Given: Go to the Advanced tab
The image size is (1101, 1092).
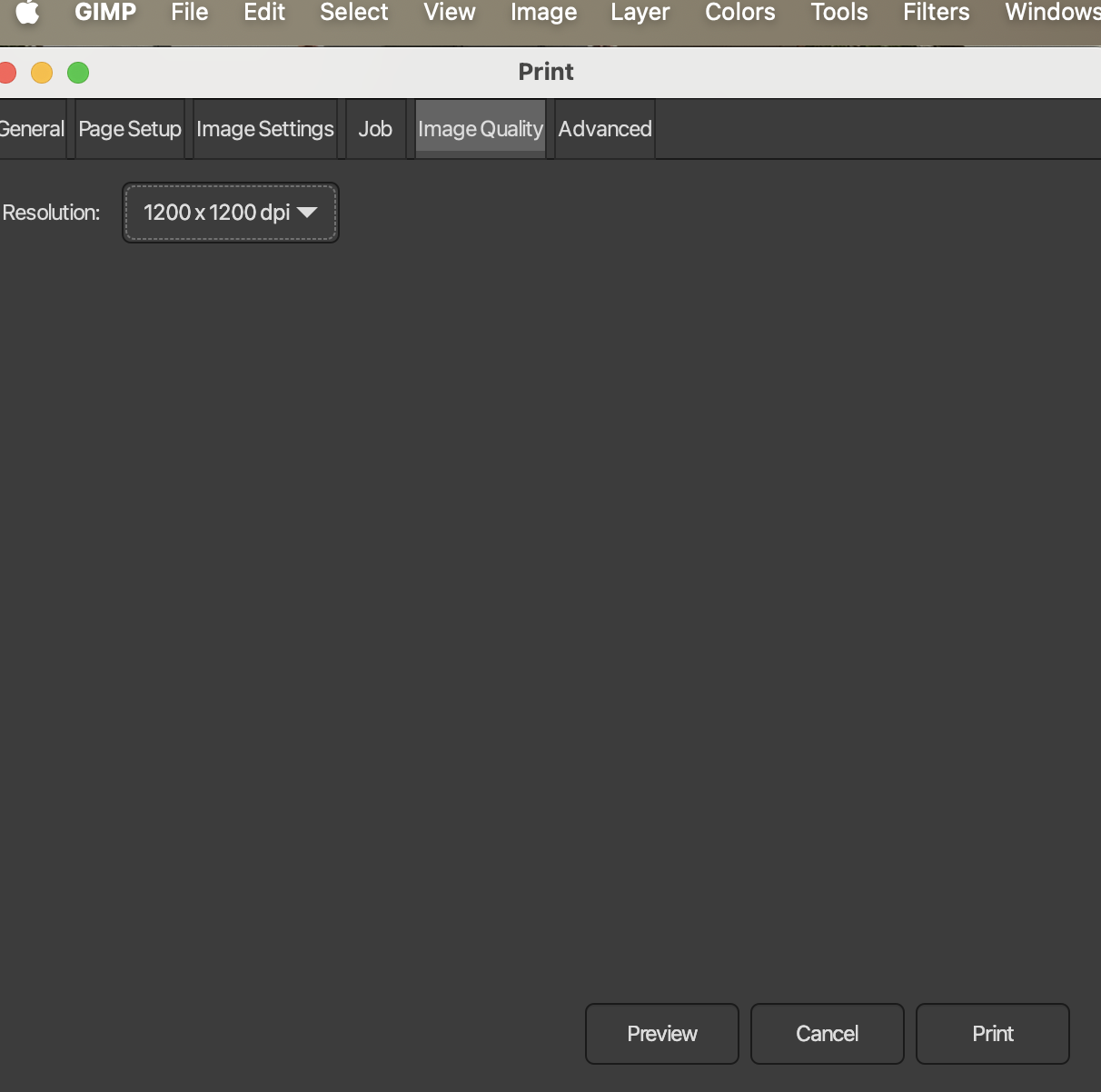Looking at the screenshot, I should coord(605,129).
